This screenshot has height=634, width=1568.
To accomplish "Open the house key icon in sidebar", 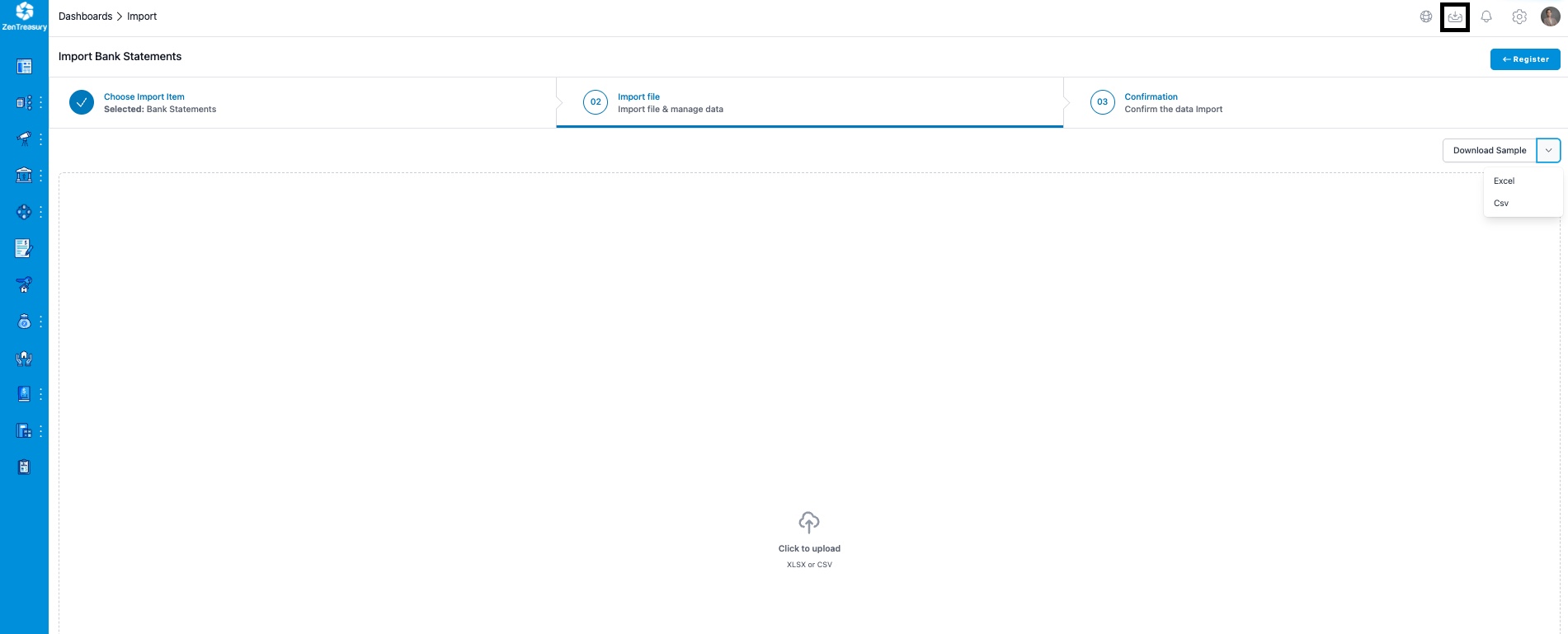I will point(24,285).
